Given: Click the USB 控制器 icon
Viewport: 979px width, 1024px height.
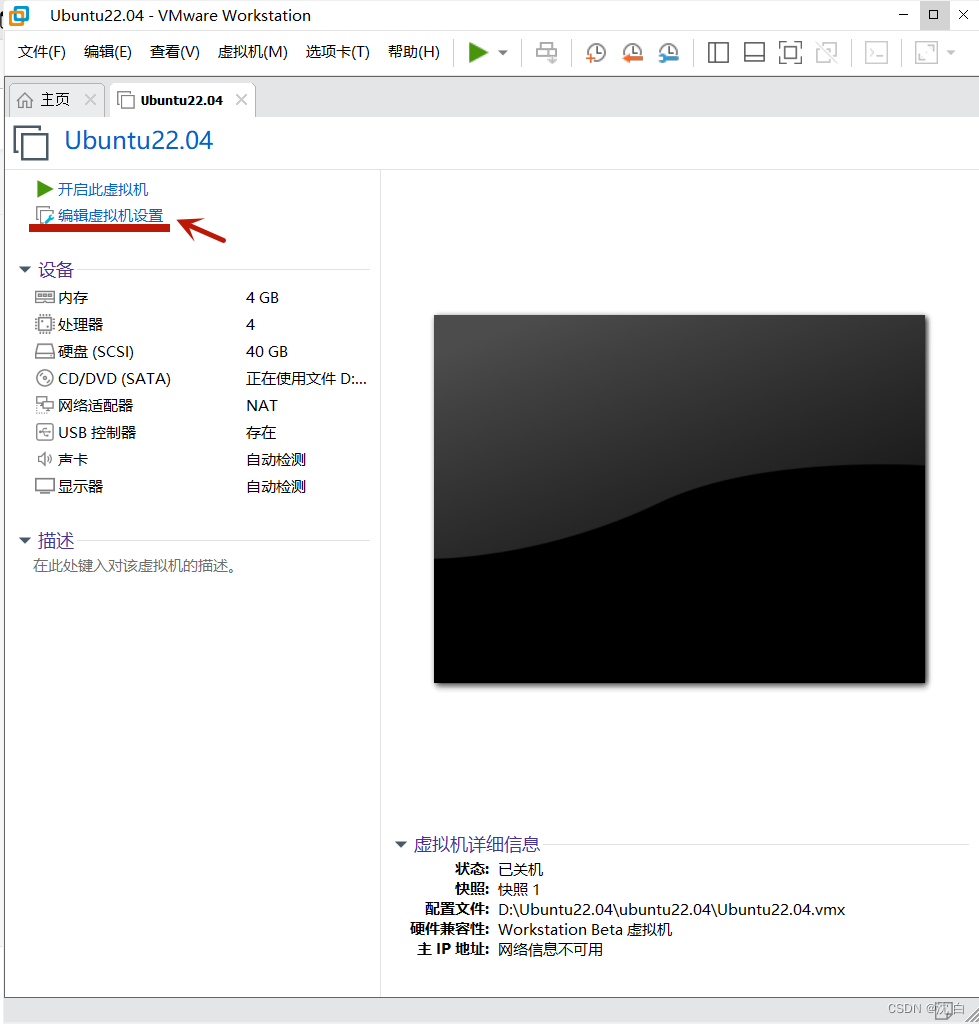Looking at the screenshot, I should 44,432.
